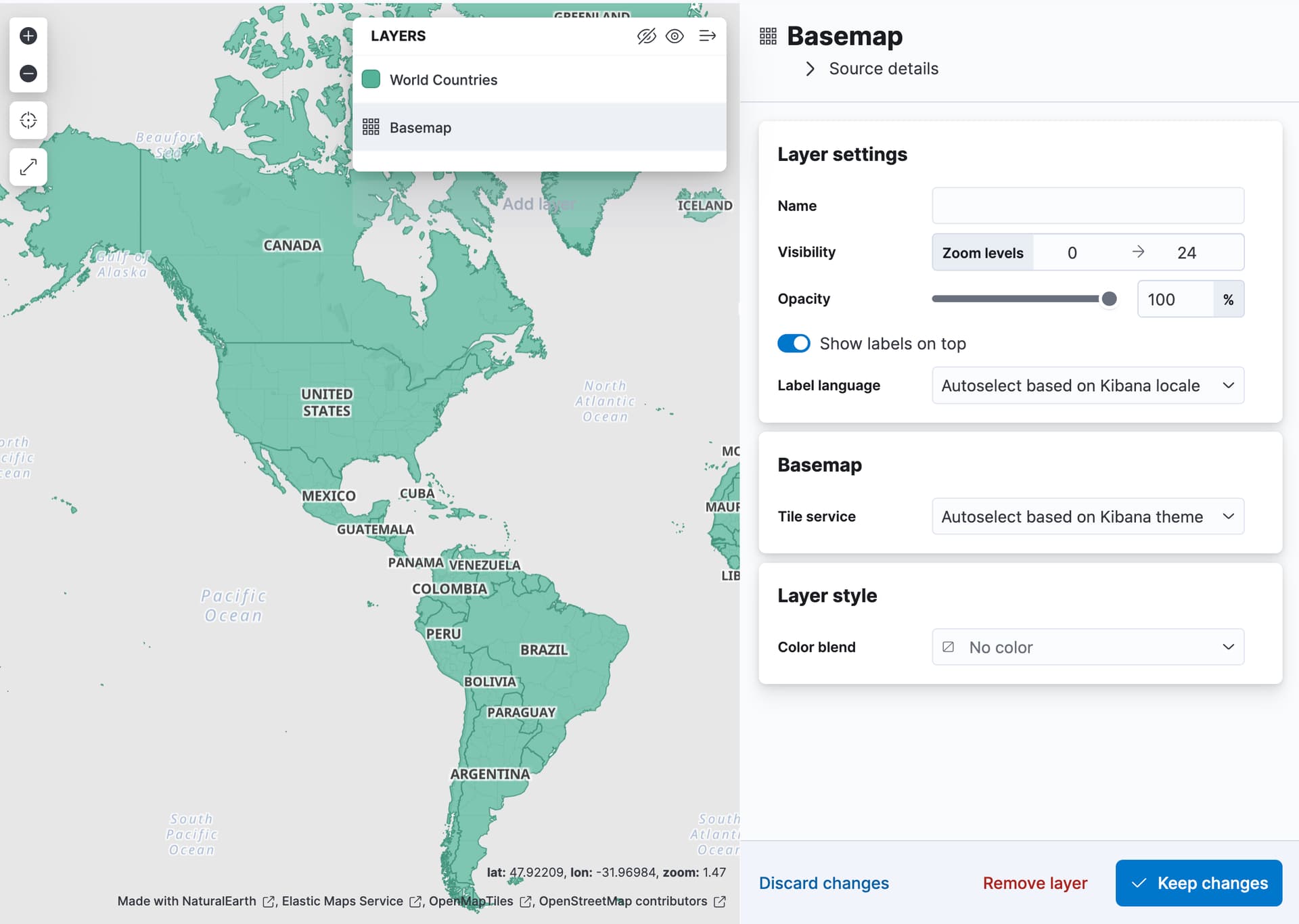Screen dimensions: 1299x924
Task: Click the Opacity slider handle
Action: [x=1109, y=299]
